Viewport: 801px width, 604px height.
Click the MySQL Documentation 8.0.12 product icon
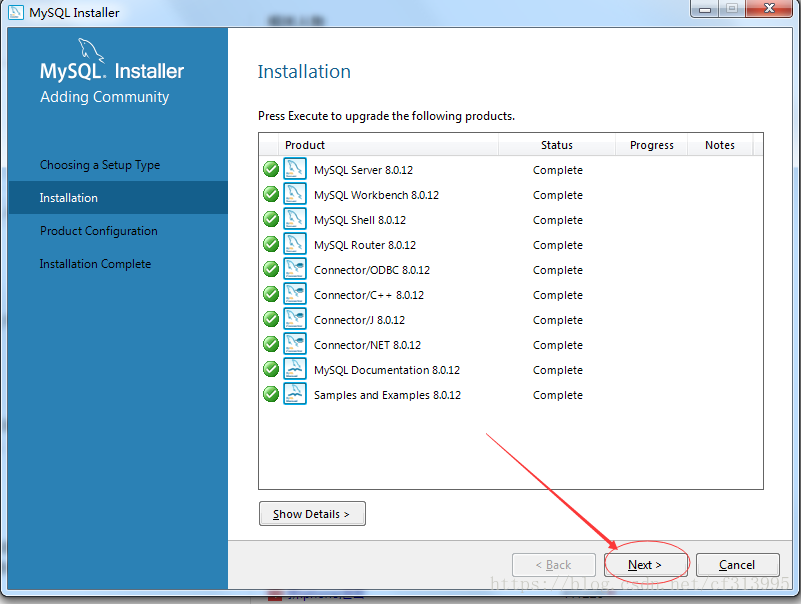click(x=295, y=369)
